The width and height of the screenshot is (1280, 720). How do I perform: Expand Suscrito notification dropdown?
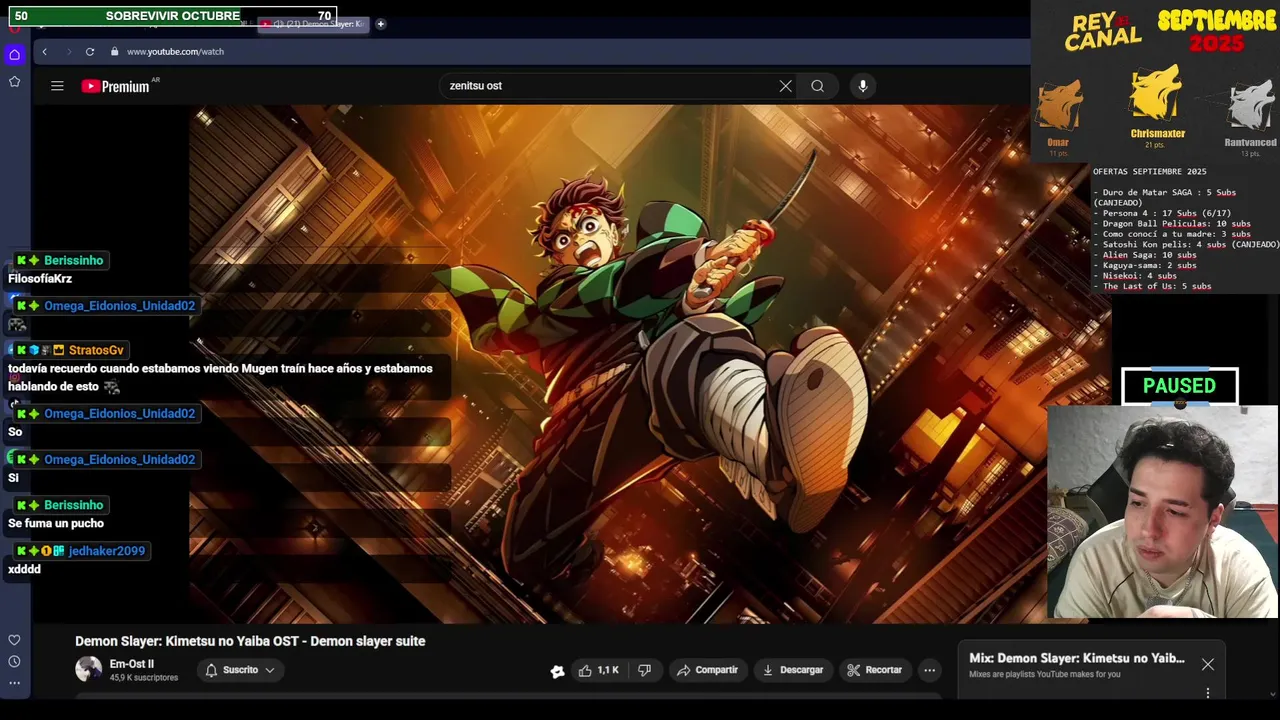point(240,670)
